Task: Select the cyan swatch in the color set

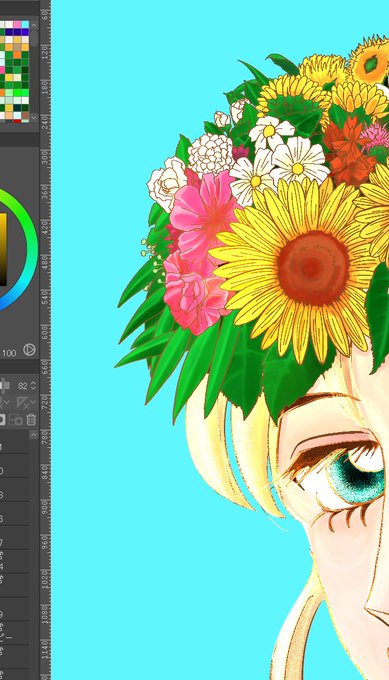Action: point(25,24)
